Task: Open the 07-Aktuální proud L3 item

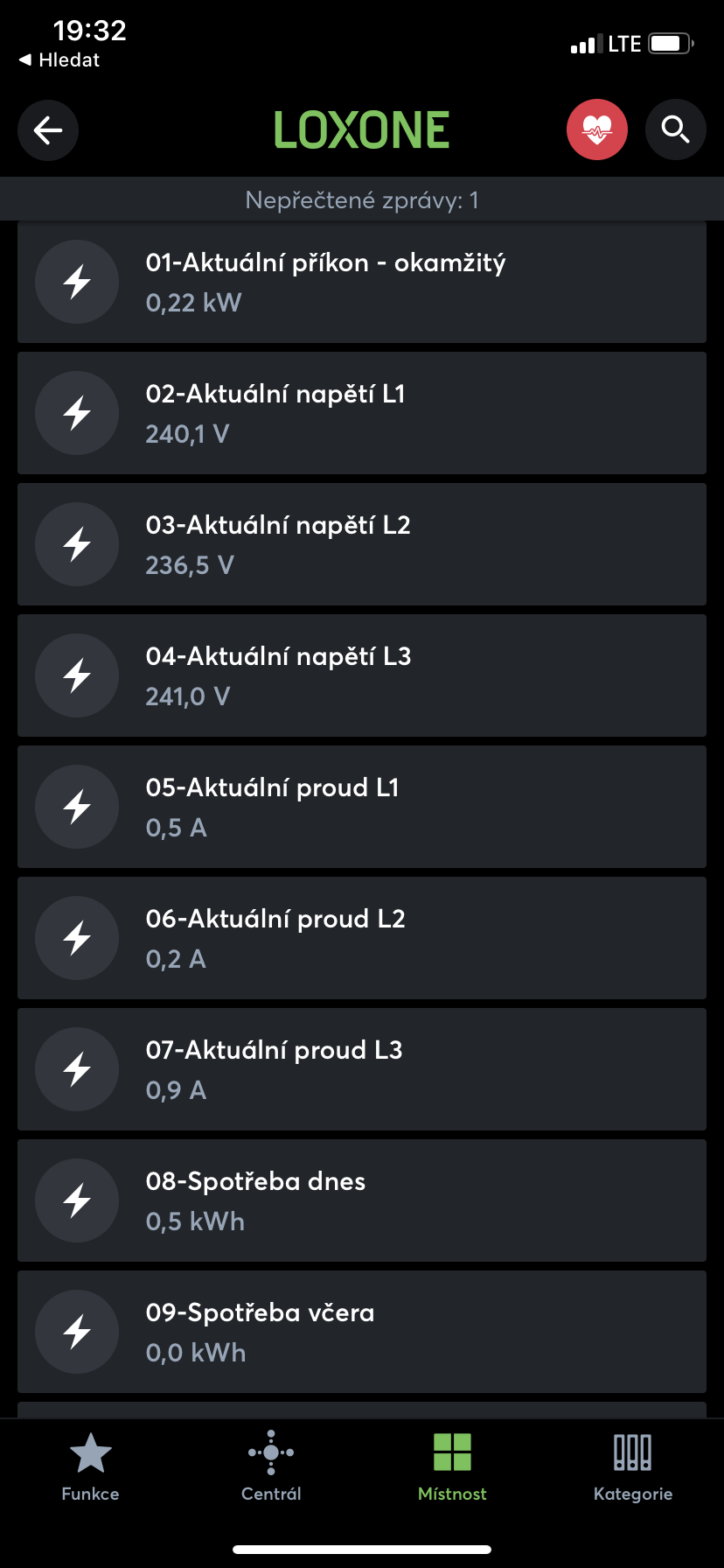Action: click(x=362, y=1069)
